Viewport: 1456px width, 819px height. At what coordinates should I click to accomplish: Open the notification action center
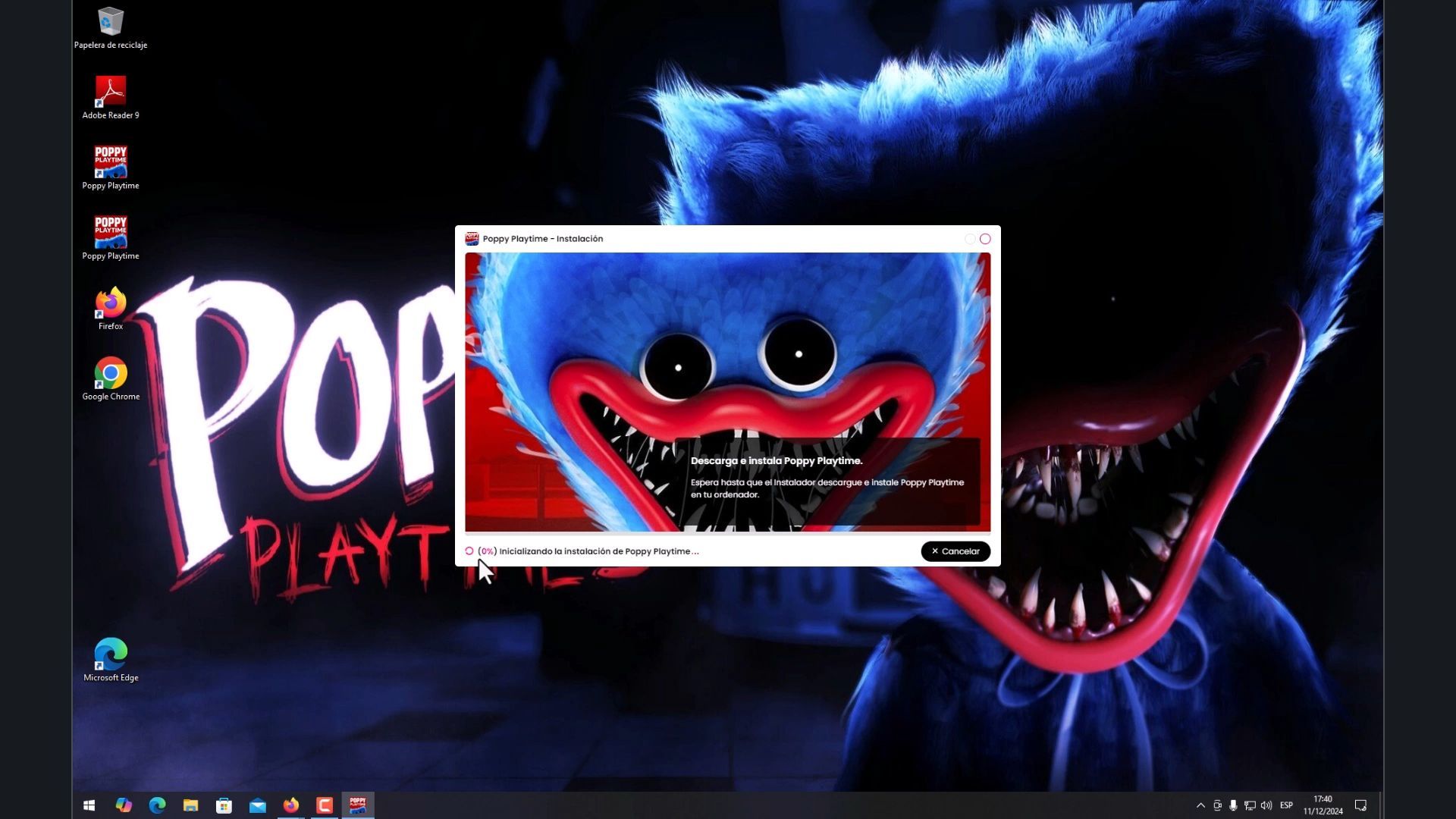(1360, 805)
